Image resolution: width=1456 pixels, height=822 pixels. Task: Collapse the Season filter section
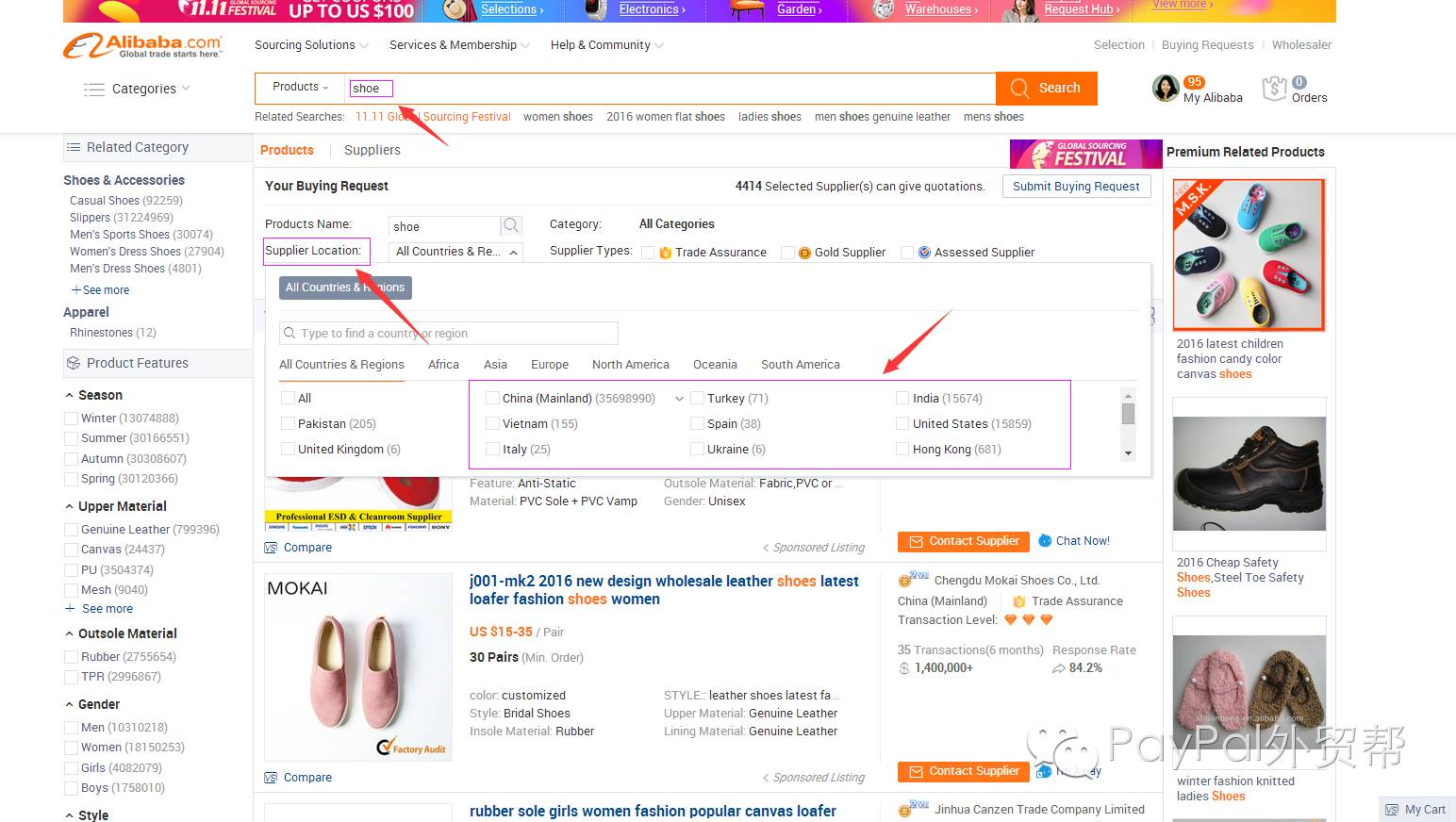70,396
